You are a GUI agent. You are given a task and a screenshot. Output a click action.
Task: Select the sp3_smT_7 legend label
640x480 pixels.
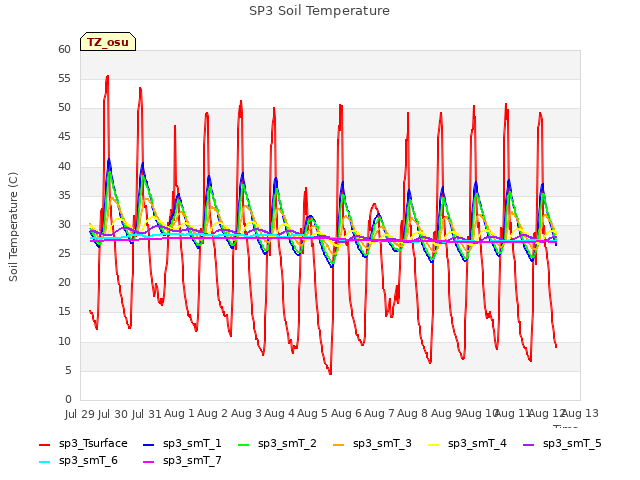click(x=192, y=461)
